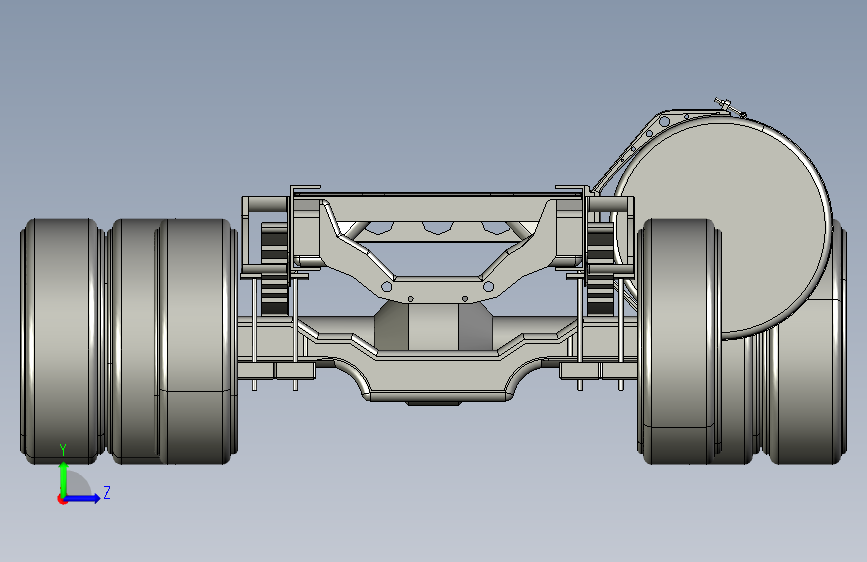Viewport: 867px width, 562px height.
Task: Select the left leaf spring stack
Action: tap(274, 268)
